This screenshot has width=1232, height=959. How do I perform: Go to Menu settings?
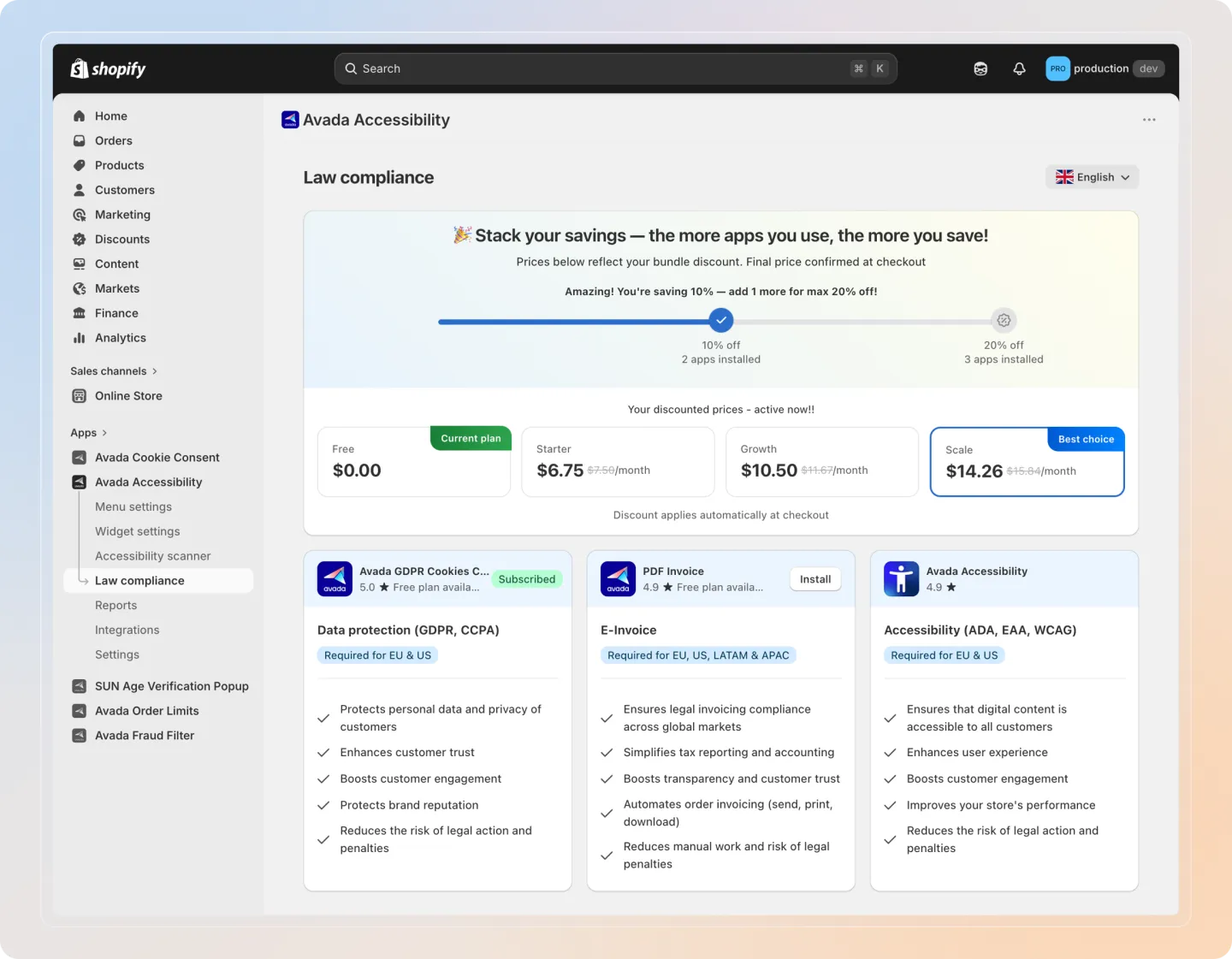pos(133,507)
